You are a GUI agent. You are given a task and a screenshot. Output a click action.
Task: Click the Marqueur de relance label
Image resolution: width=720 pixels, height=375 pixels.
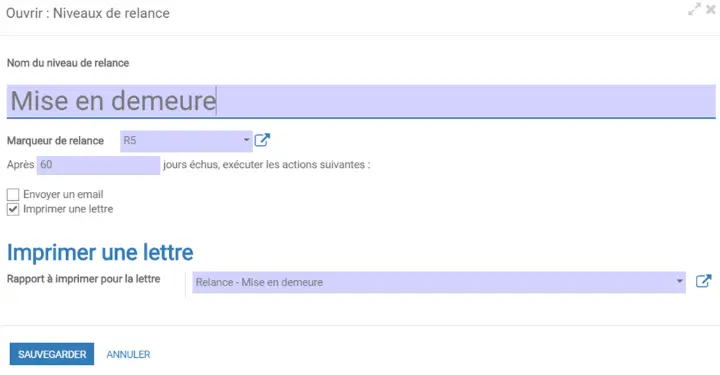coord(55,140)
